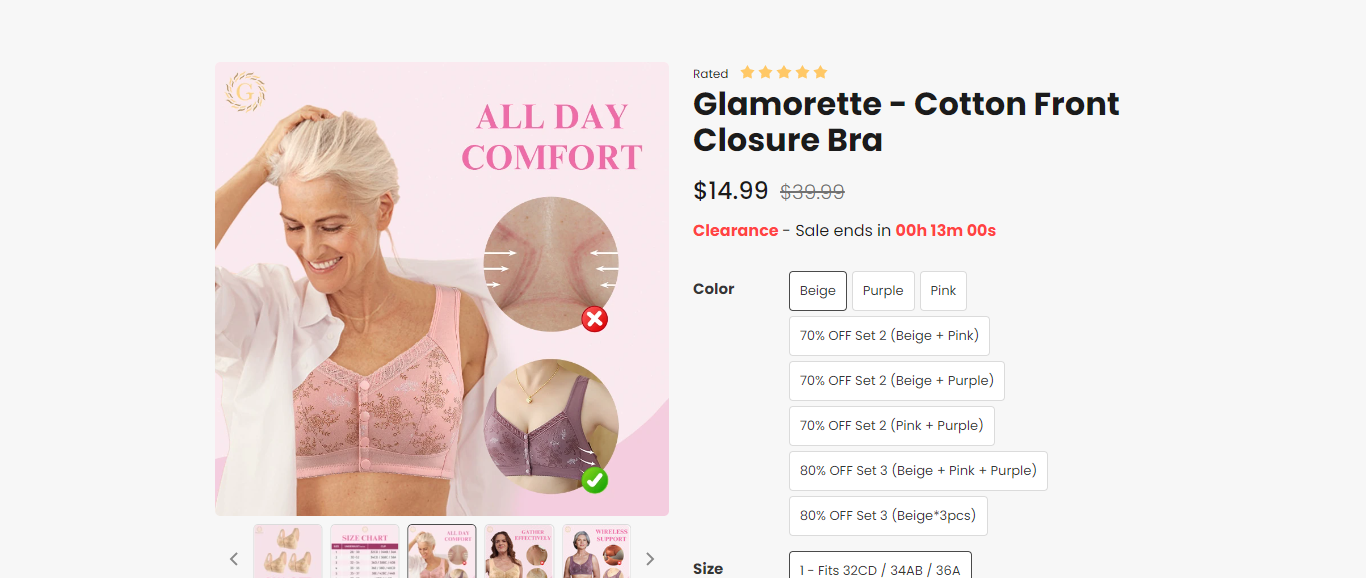Select the 70% OFF Set 2 (Beige + Purple) bundle
Screen dimensions: 1366x578
pyautogui.click(x=896, y=380)
